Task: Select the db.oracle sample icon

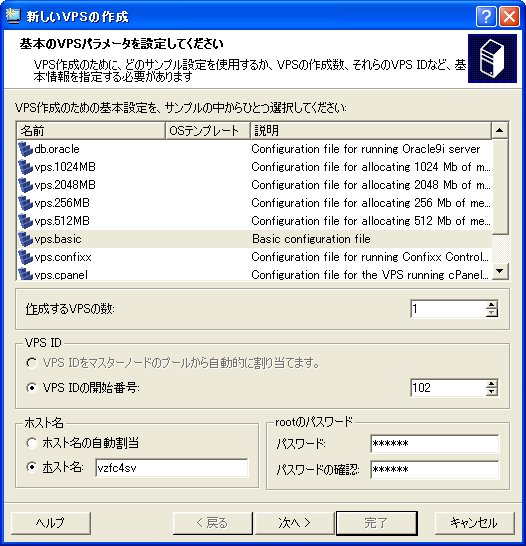Action: tap(25, 149)
